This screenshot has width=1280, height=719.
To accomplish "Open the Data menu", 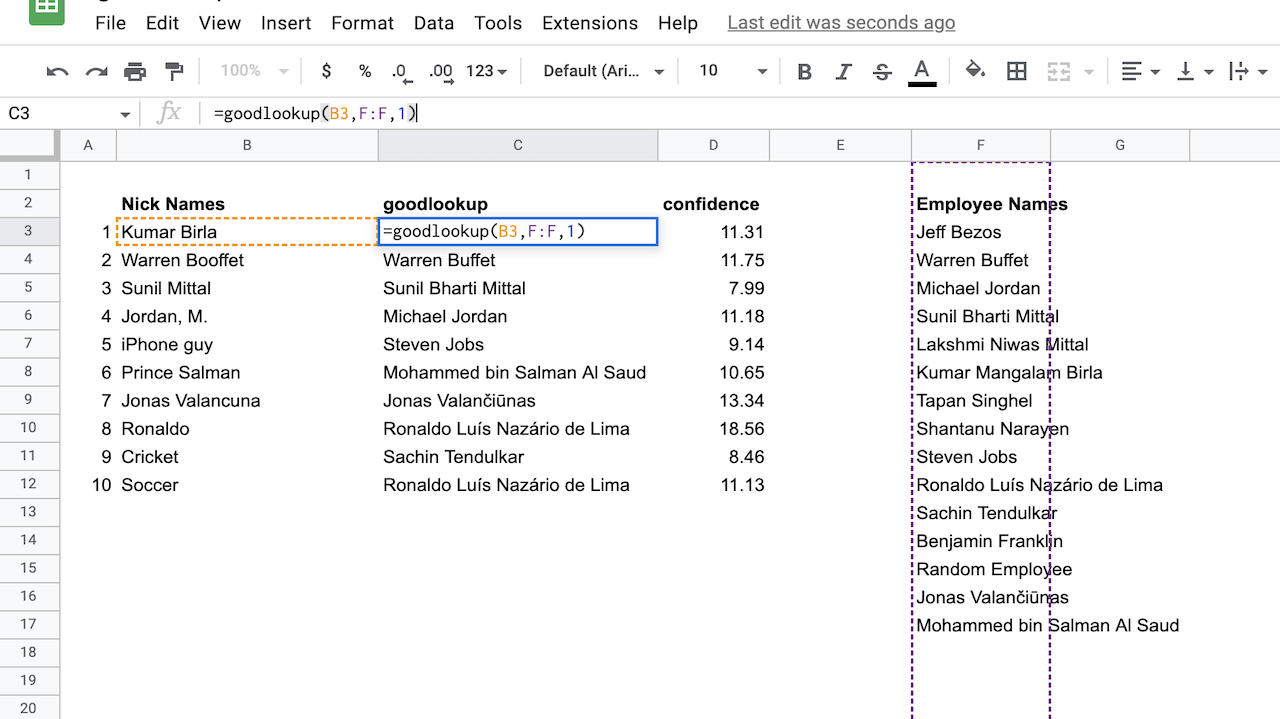I will coord(434,22).
